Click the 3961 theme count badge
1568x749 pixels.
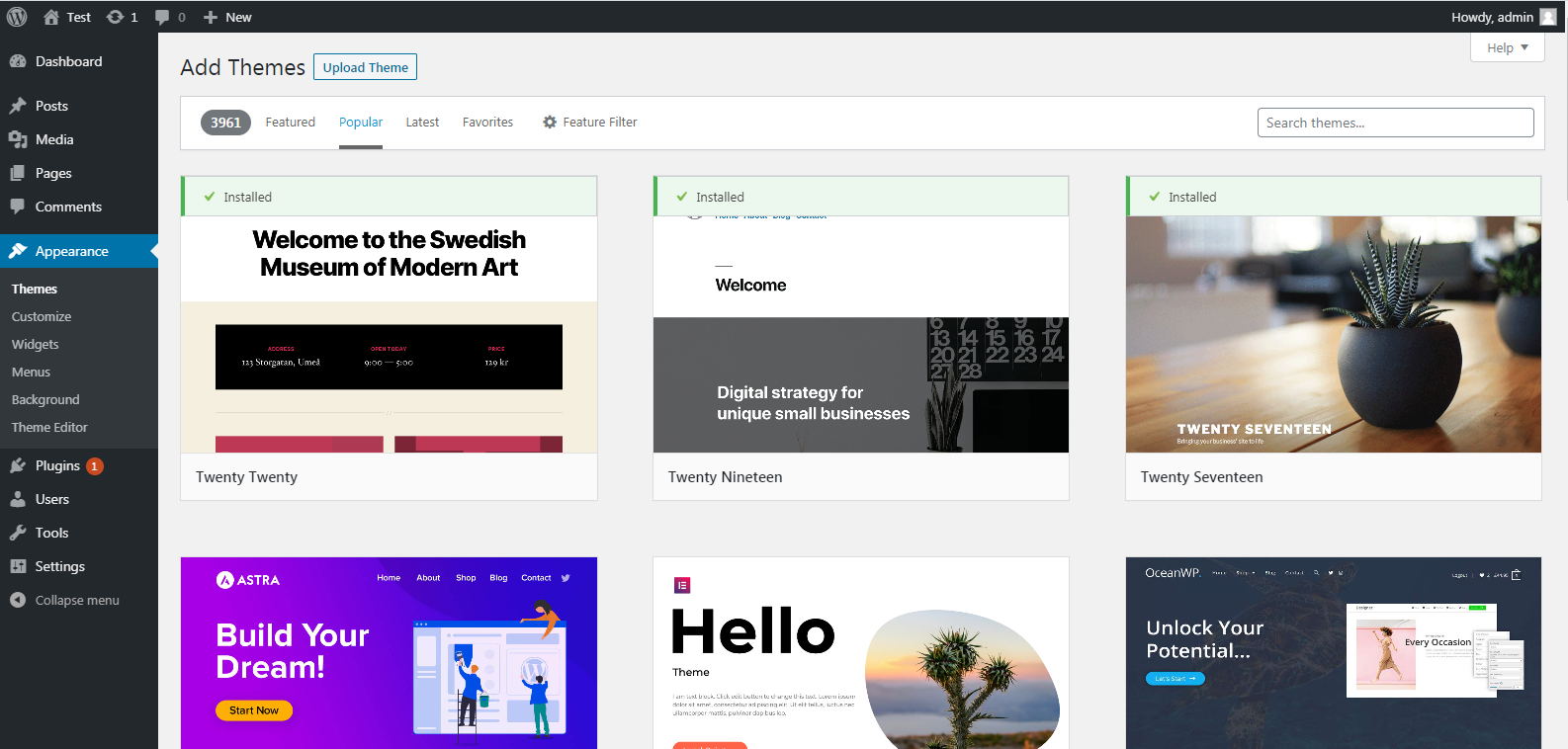pyautogui.click(x=225, y=123)
